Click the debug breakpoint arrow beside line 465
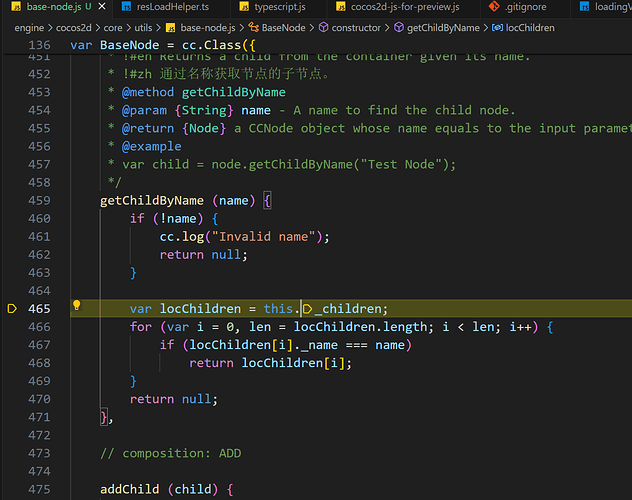 click(x=12, y=309)
